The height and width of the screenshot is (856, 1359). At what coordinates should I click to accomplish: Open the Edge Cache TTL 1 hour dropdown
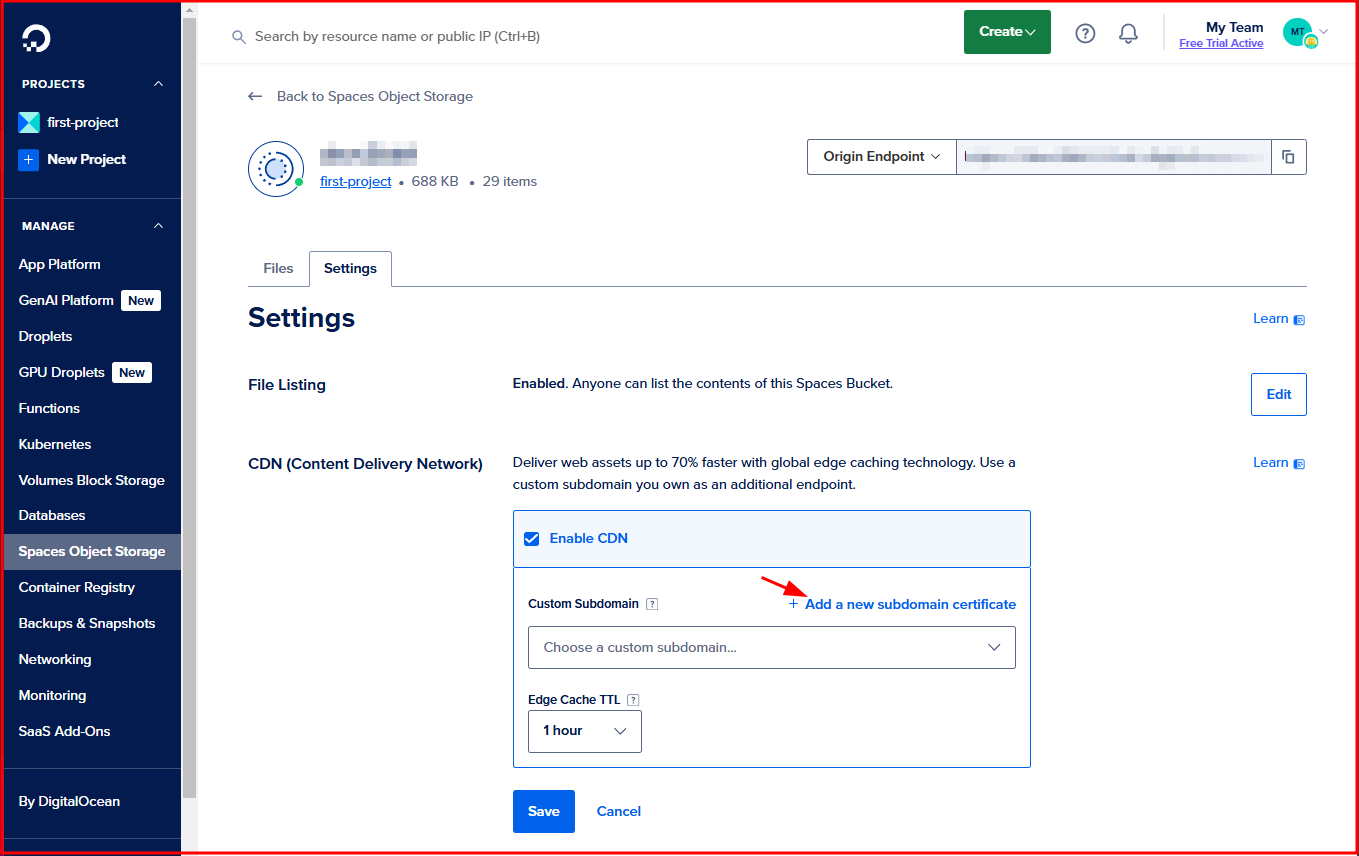coord(585,731)
